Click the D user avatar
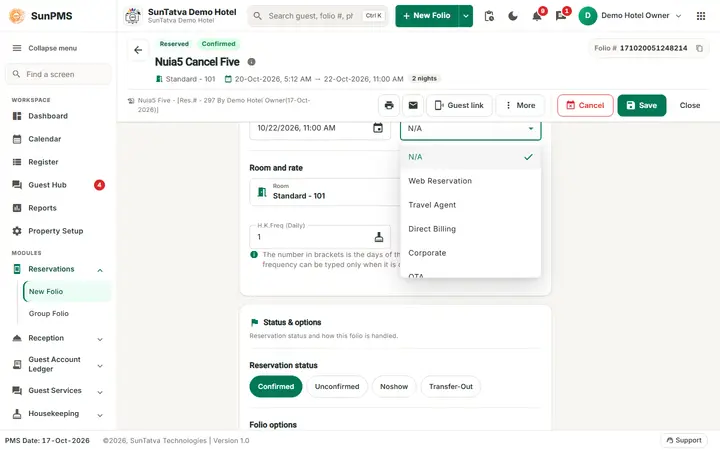The height and width of the screenshot is (450, 720). click(587, 16)
